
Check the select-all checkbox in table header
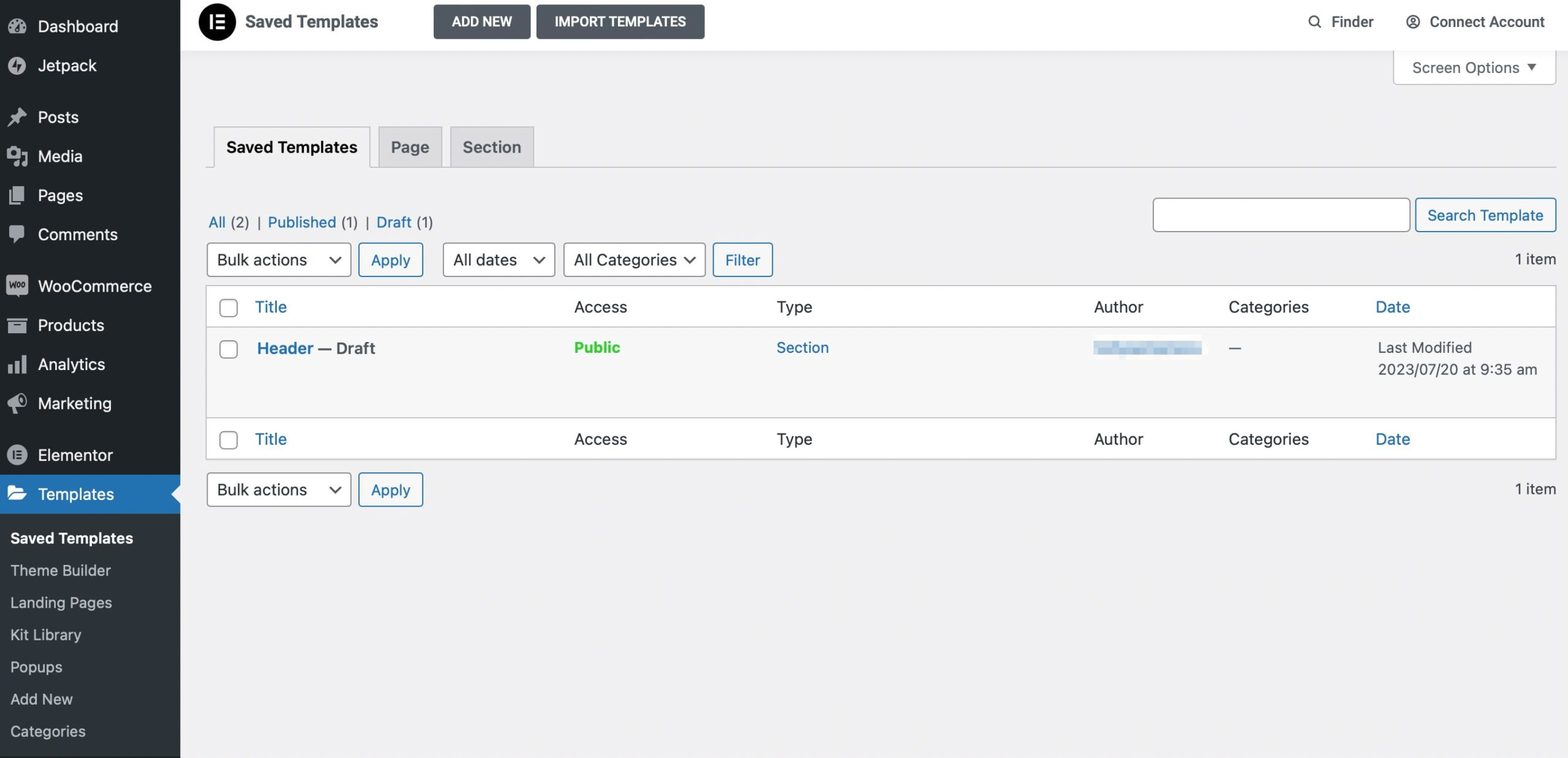tap(228, 308)
